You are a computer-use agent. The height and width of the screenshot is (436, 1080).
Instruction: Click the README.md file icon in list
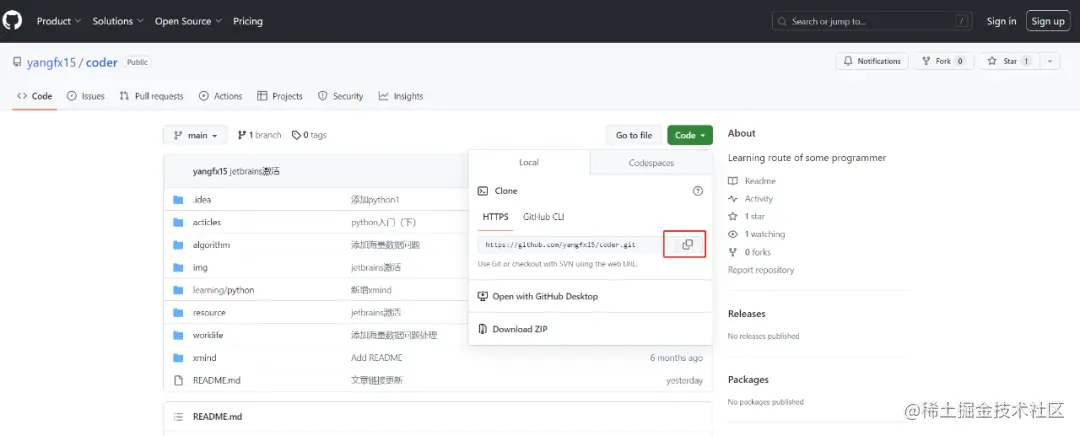point(178,380)
